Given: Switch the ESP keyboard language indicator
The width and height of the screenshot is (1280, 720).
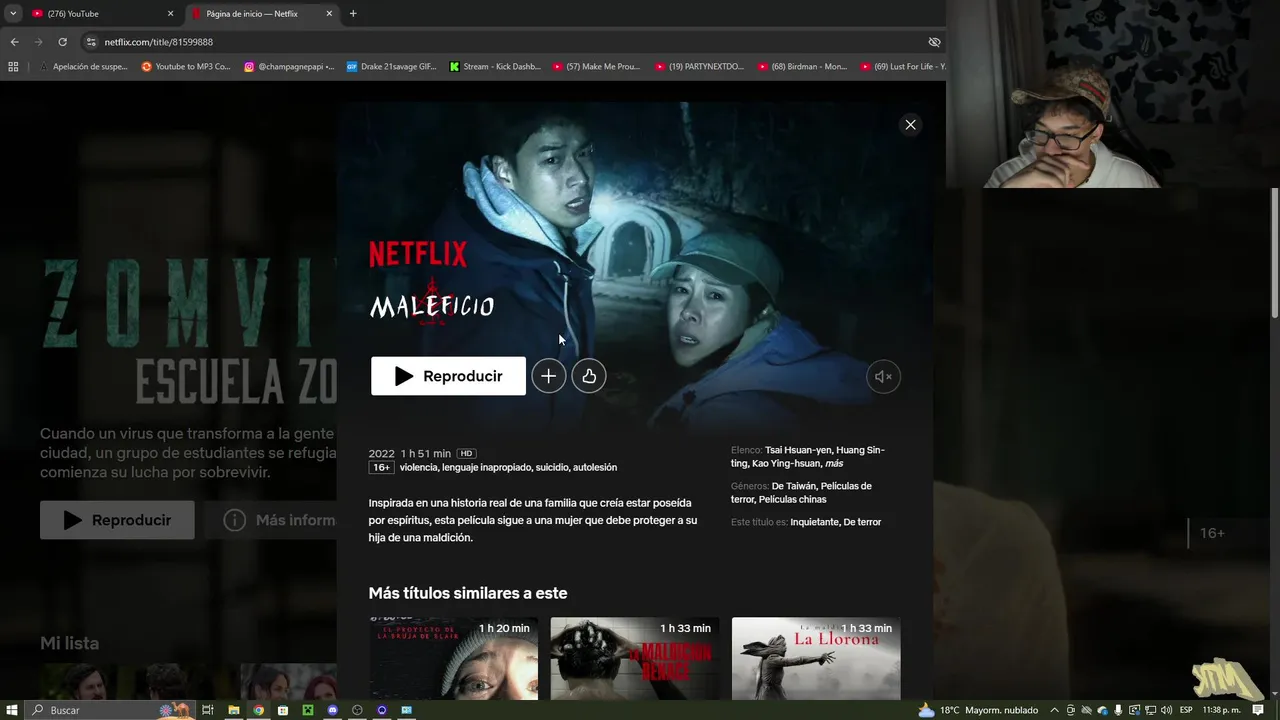Looking at the screenshot, I should click(x=1186, y=710).
